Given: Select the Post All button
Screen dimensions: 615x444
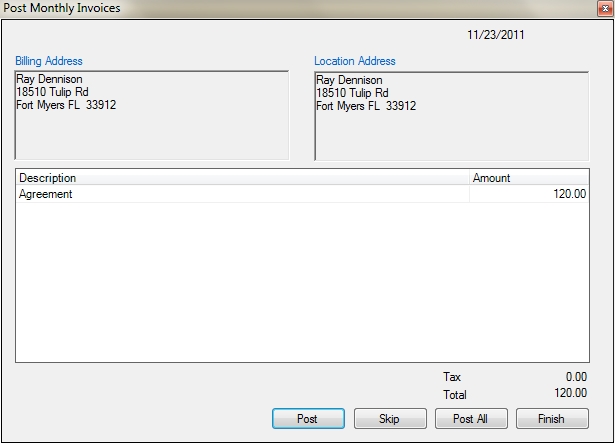Looking at the screenshot, I should tap(471, 419).
